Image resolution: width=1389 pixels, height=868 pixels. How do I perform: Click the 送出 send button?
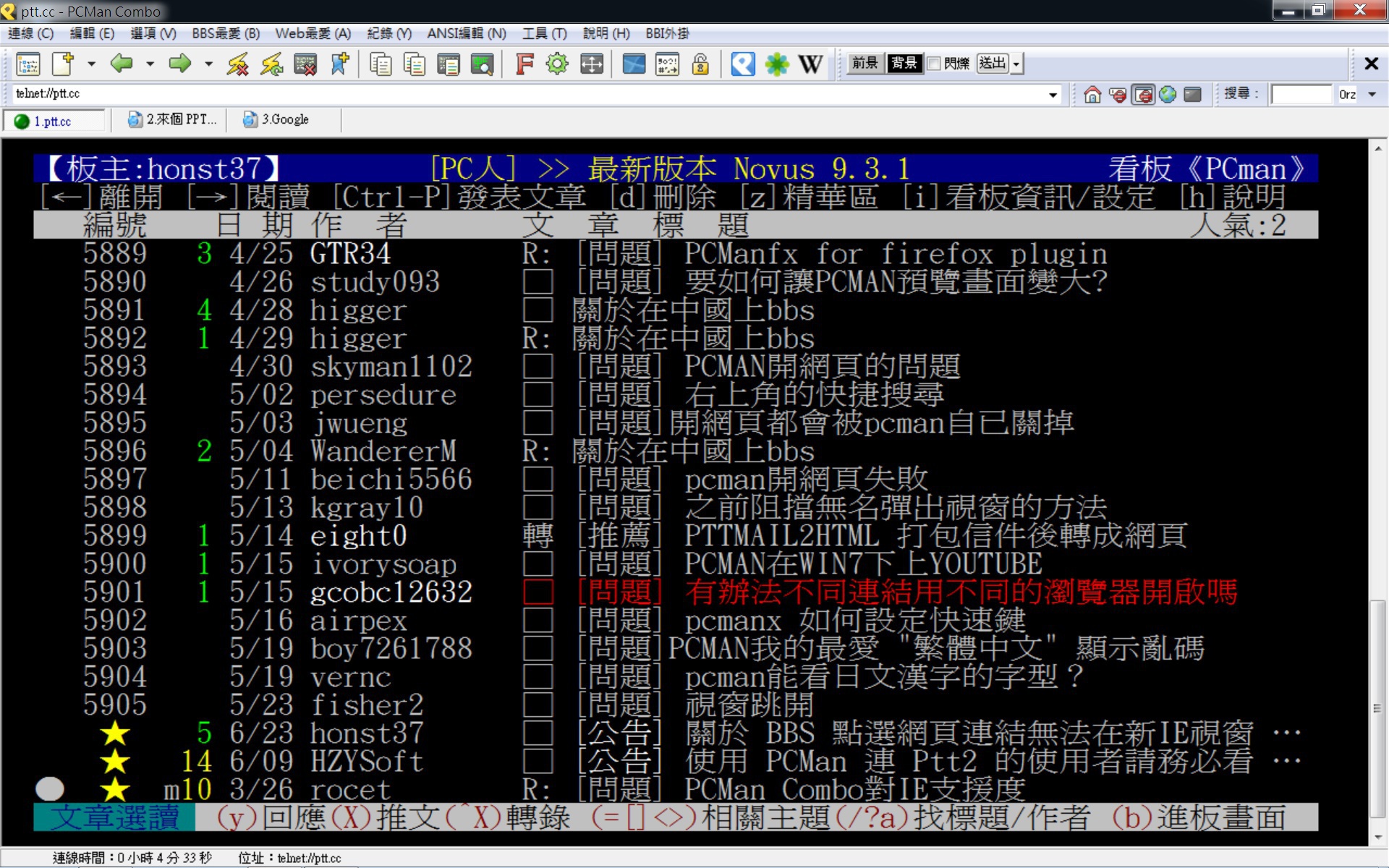993,64
